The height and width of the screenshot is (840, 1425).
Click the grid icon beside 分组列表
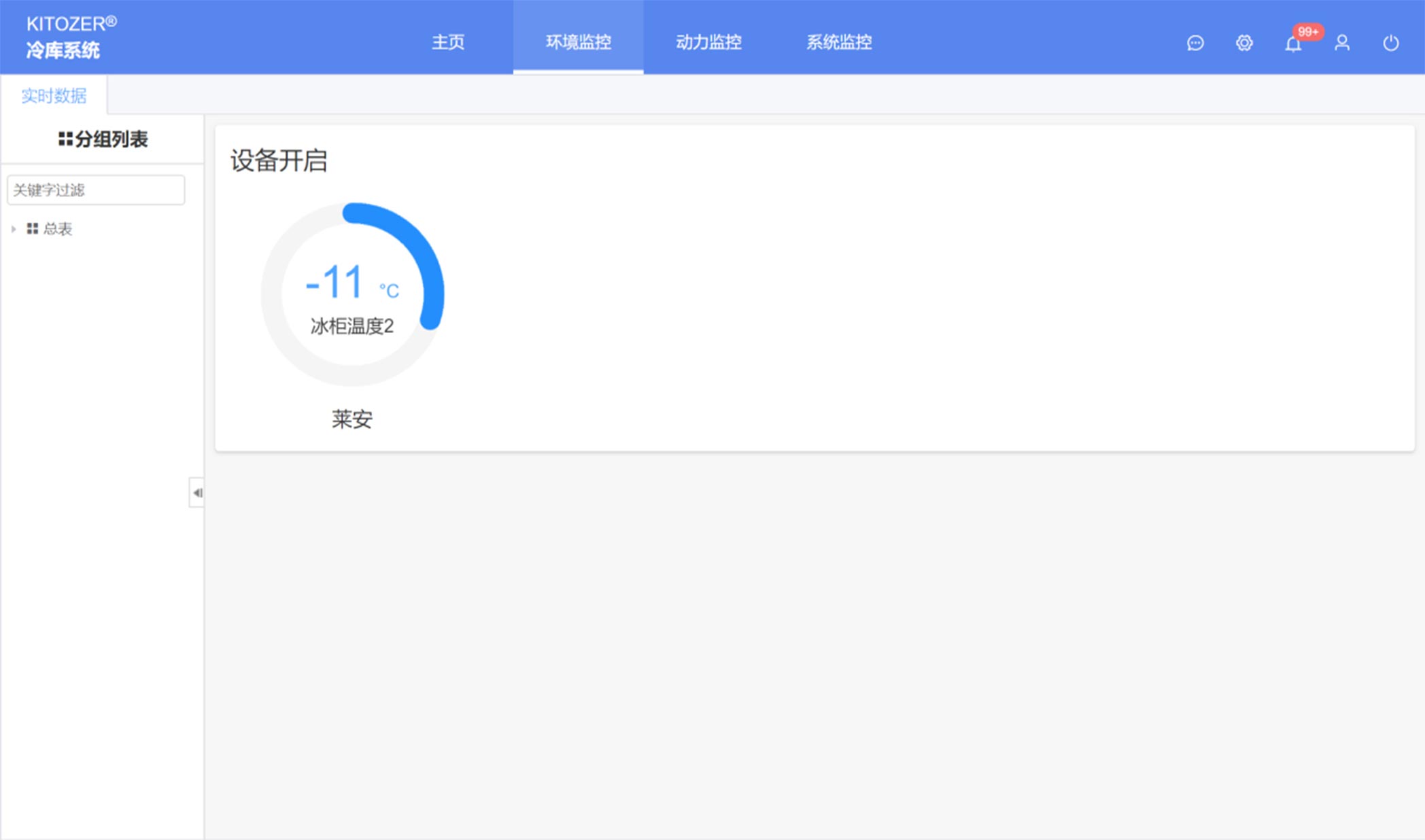[x=65, y=139]
